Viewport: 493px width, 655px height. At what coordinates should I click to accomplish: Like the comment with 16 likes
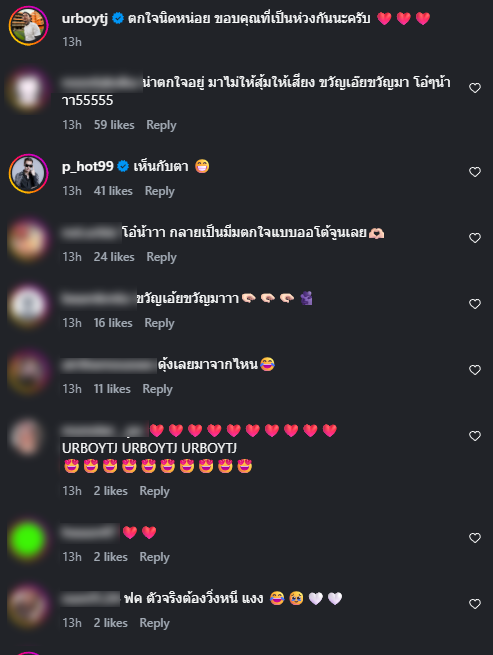pos(475,304)
